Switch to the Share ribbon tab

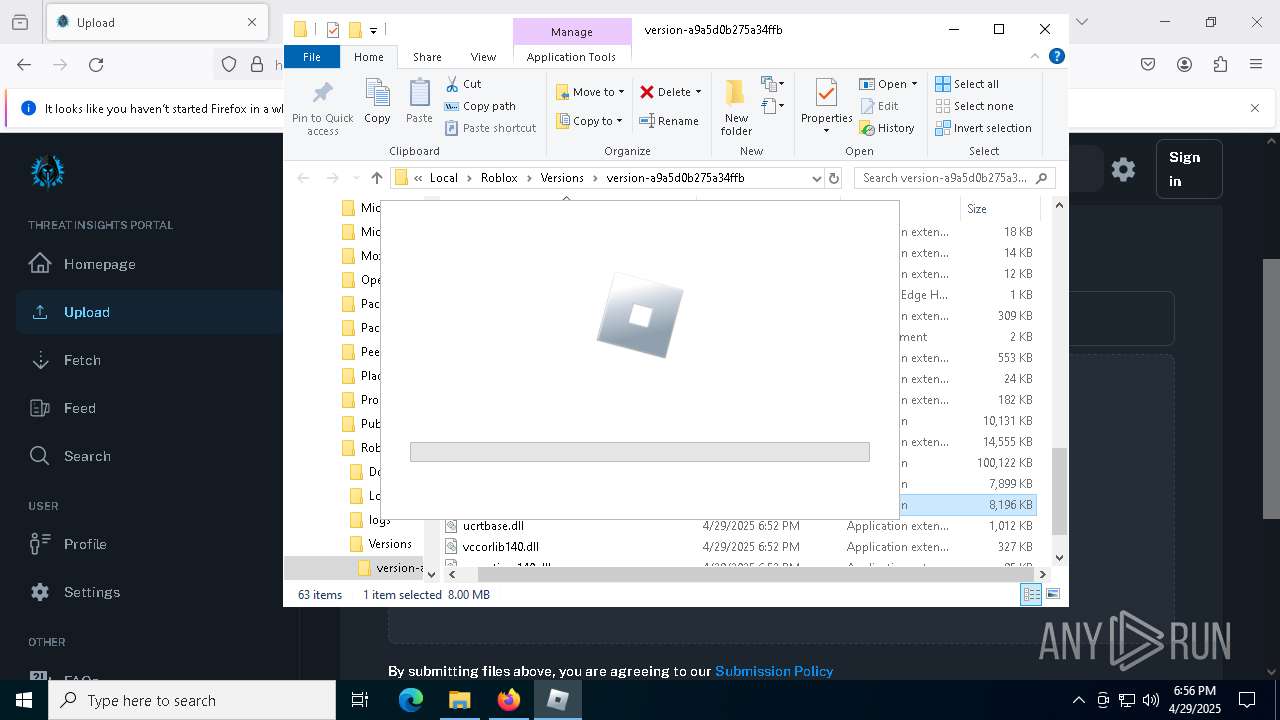coord(427,57)
